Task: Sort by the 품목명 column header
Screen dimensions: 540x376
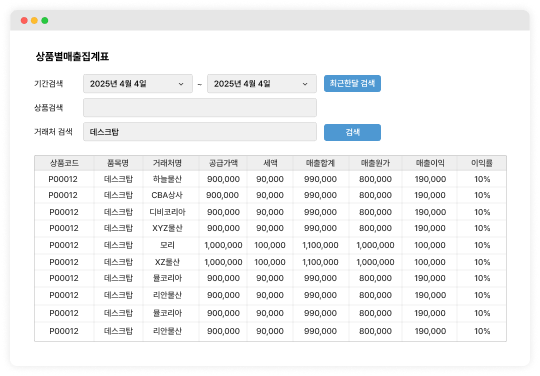Action: [x=118, y=163]
